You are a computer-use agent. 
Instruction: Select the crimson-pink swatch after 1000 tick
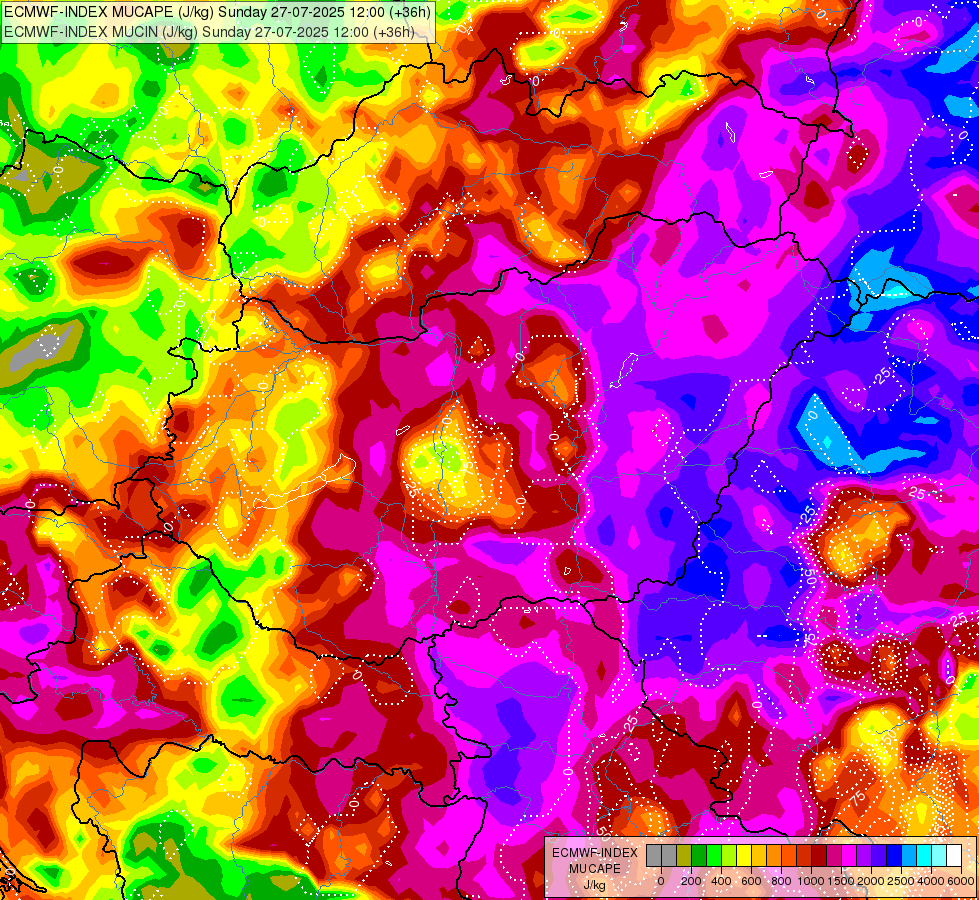pos(835,856)
